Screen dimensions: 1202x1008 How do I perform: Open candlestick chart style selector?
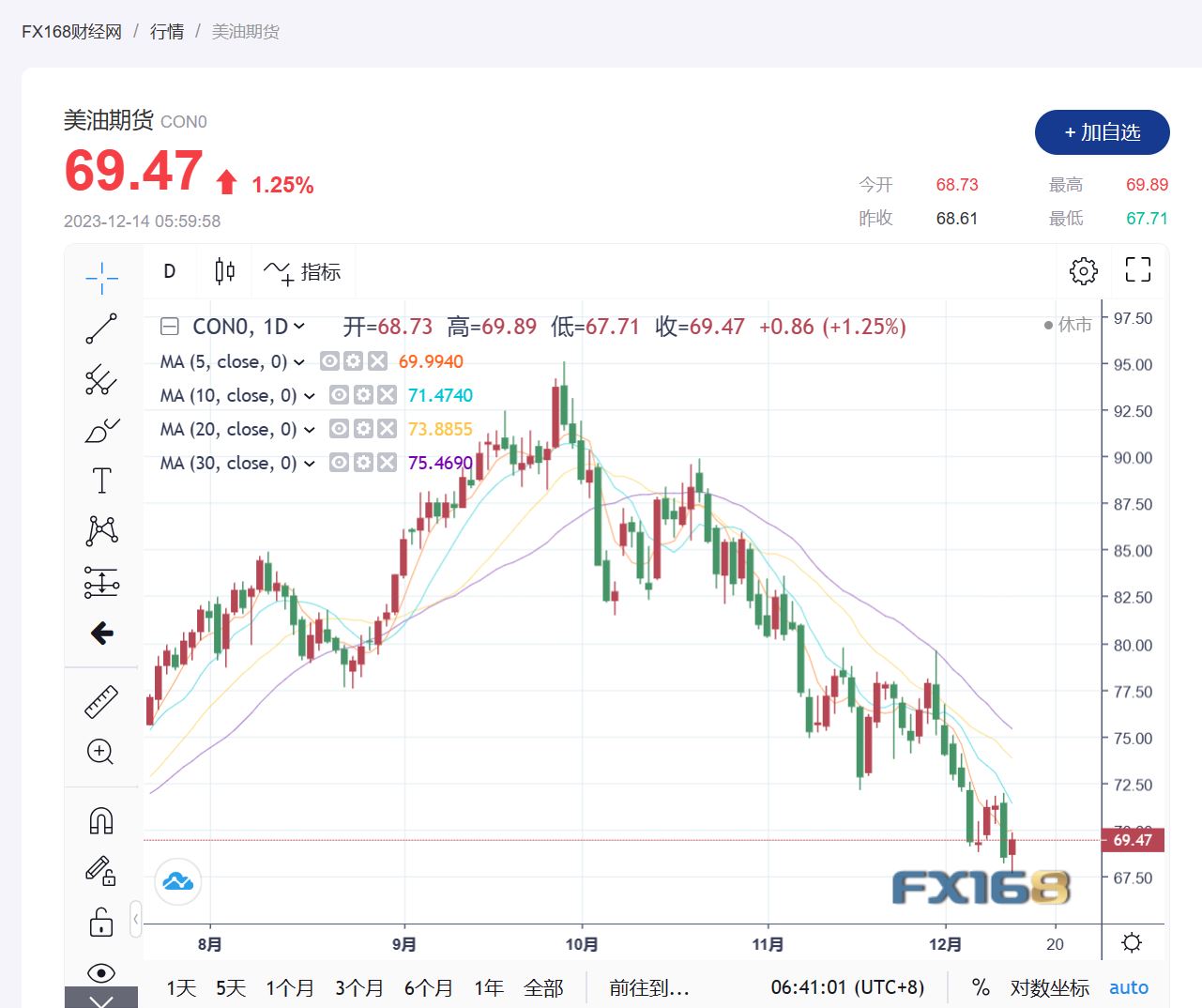click(224, 271)
